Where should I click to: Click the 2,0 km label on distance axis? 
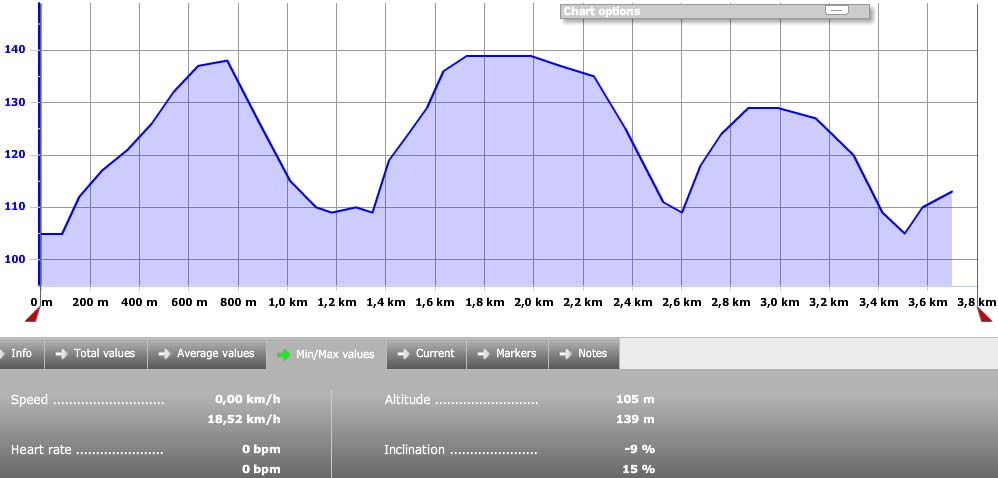(532, 302)
